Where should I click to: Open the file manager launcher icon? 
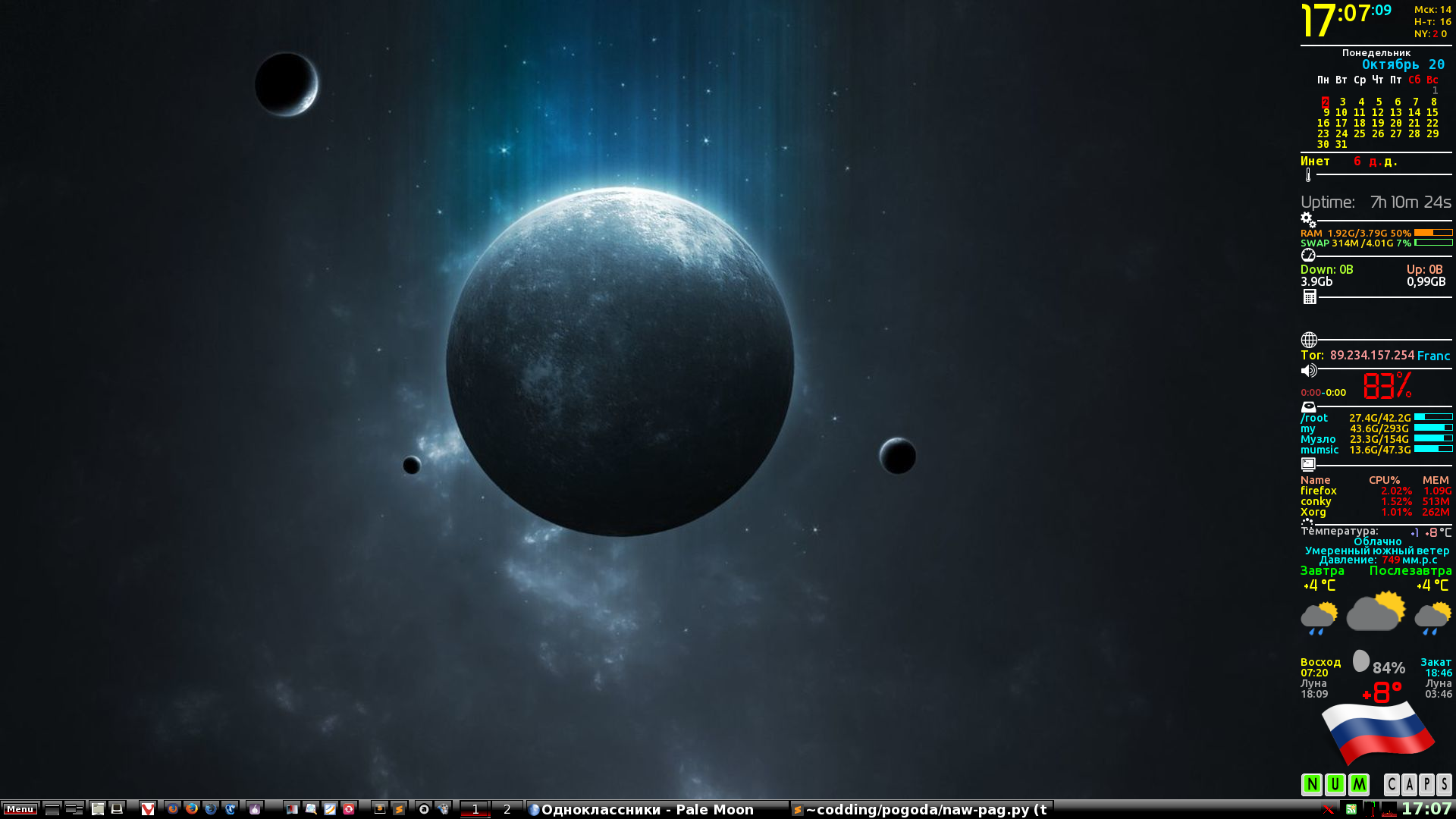pyautogui.click(x=98, y=809)
